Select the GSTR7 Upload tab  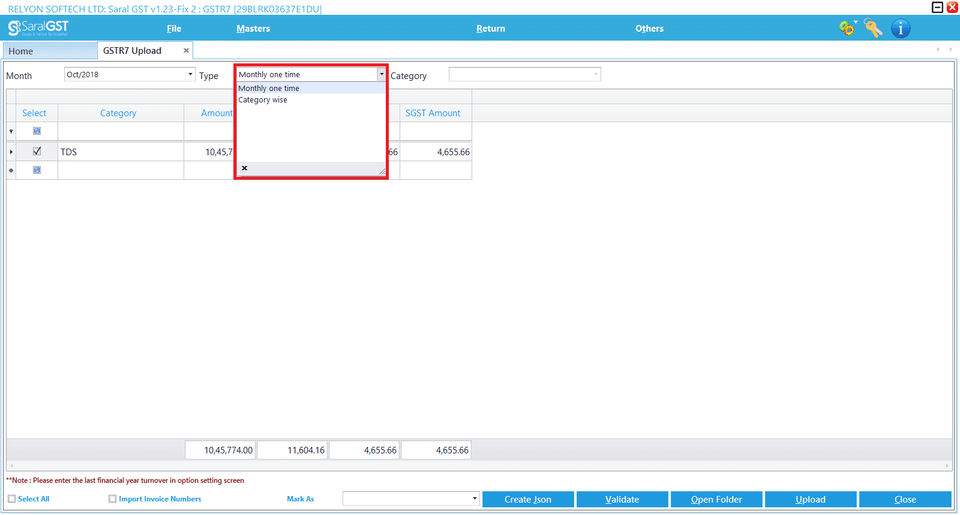(132, 51)
